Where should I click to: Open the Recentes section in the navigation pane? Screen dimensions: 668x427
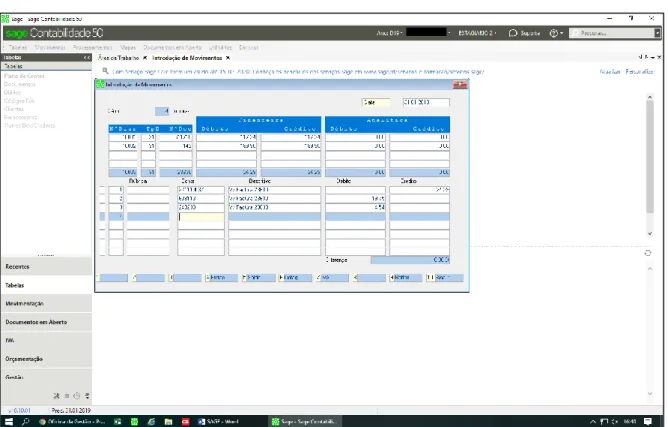click(46, 266)
